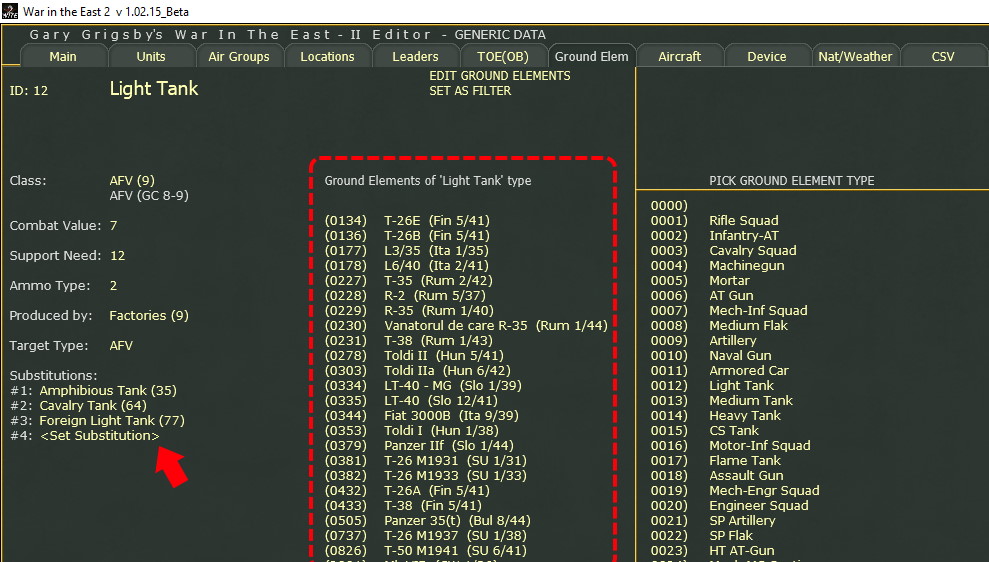Screen dimensions: 989x562
Task: Open the Device tab
Action: 766,56
